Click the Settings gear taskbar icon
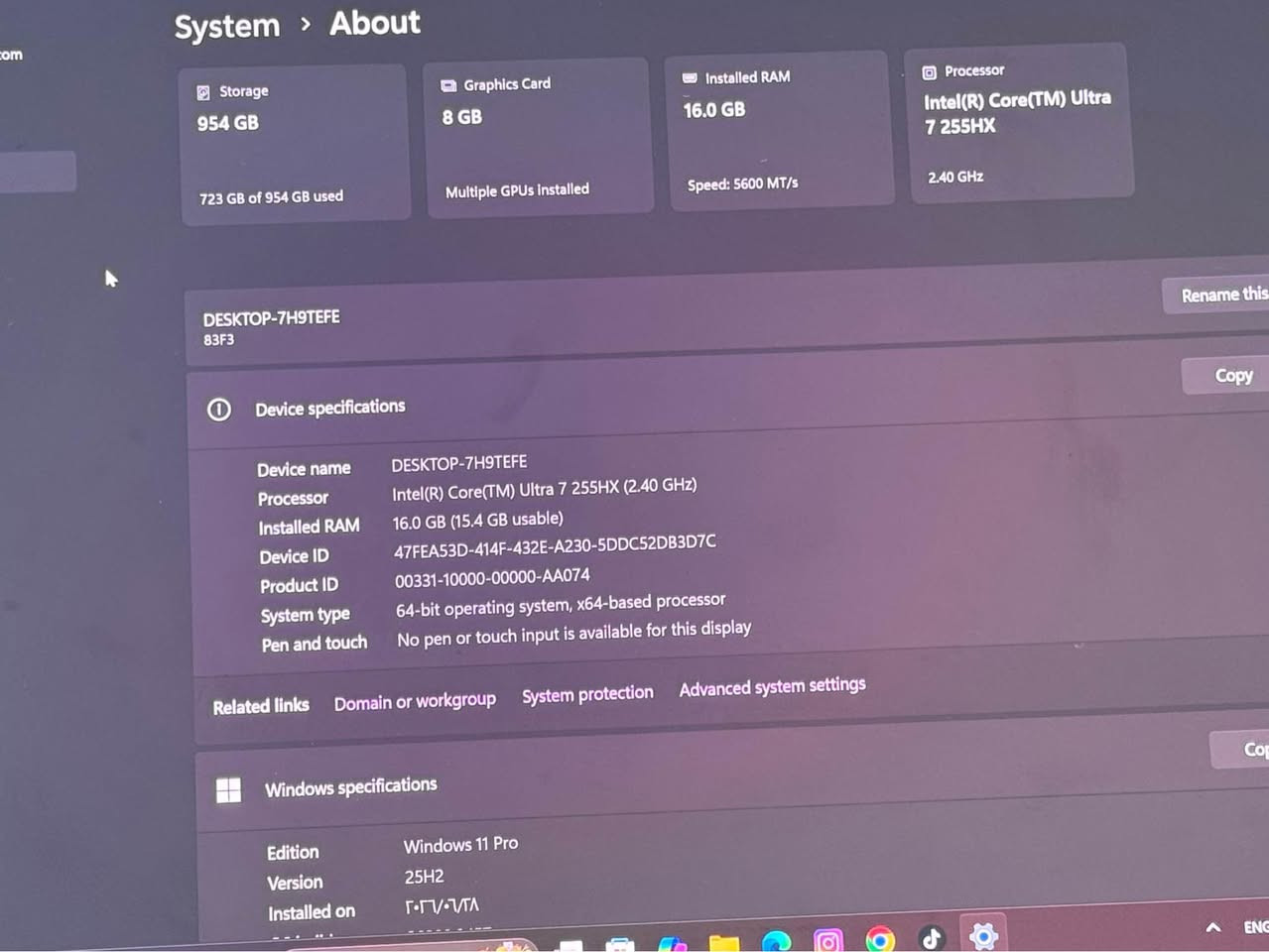The image size is (1269, 952). (983, 935)
